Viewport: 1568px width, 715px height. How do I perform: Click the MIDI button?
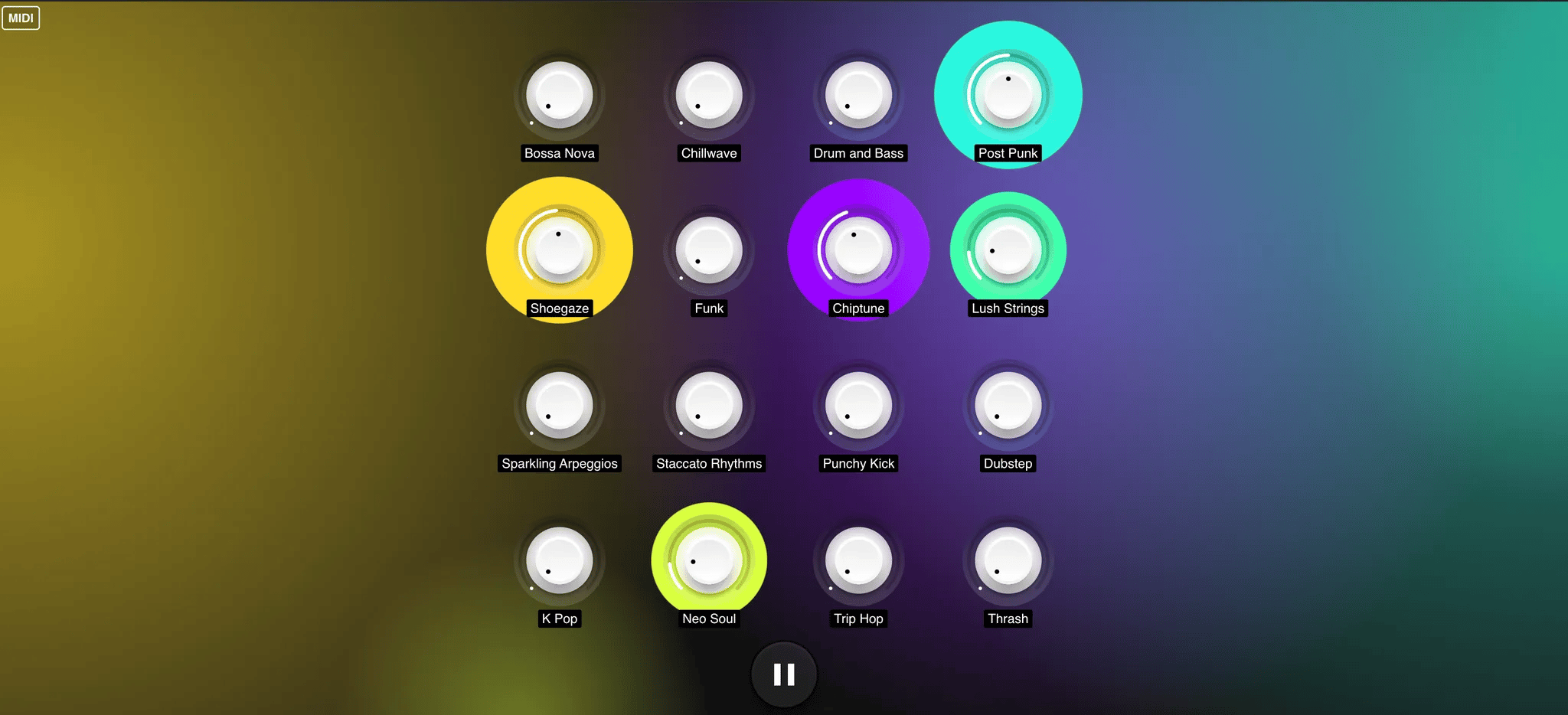pyautogui.click(x=21, y=18)
